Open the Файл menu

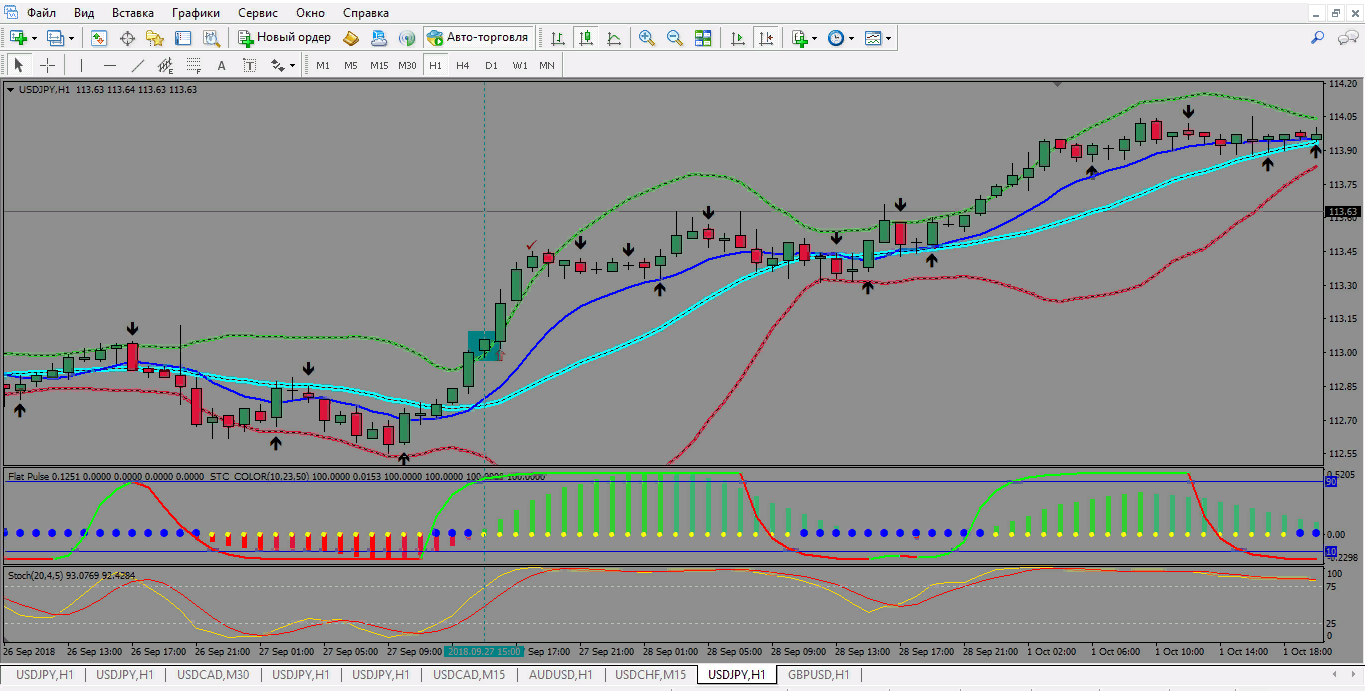(x=42, y=13)
